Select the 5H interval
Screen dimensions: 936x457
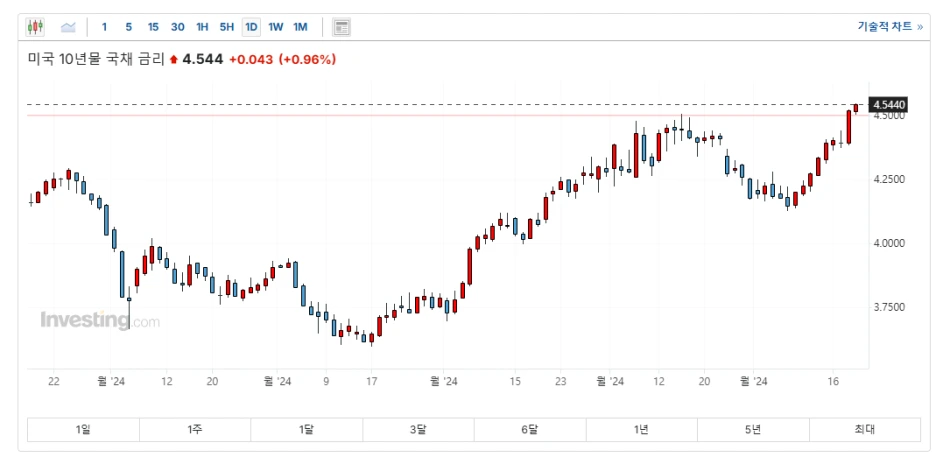coord(227,27)
